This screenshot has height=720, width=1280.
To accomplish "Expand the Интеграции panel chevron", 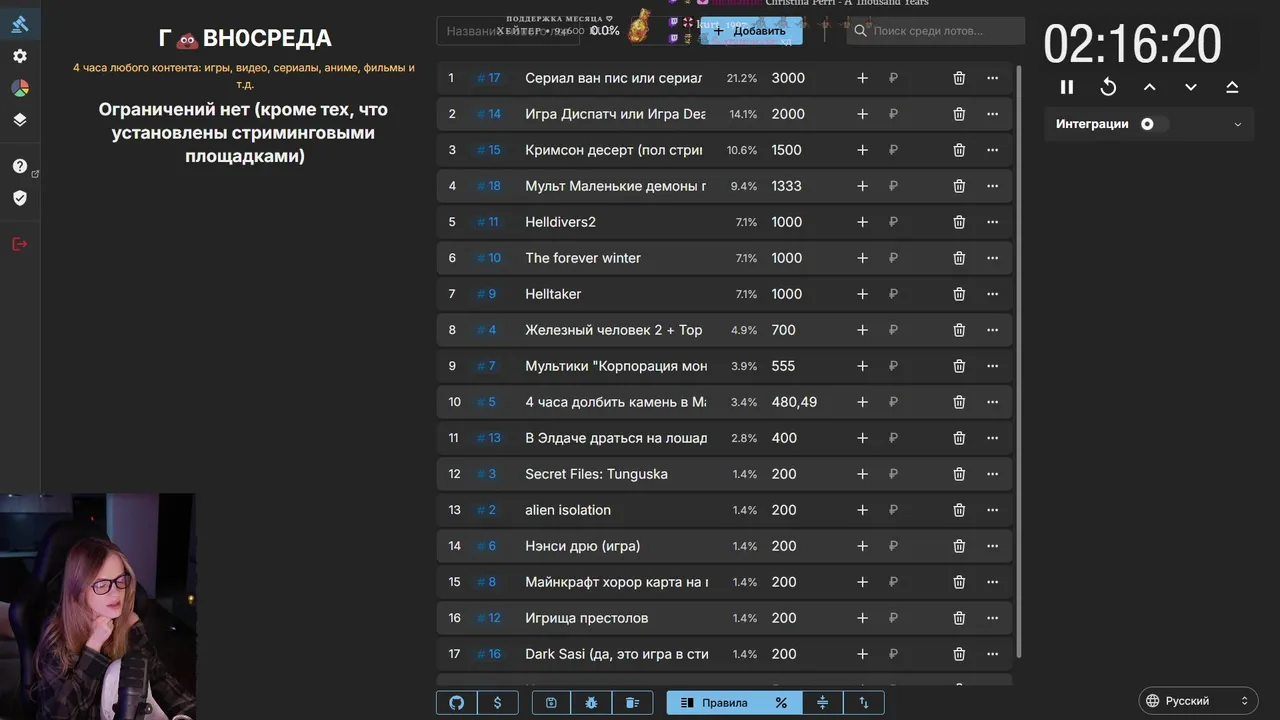I will point(1237,124).
